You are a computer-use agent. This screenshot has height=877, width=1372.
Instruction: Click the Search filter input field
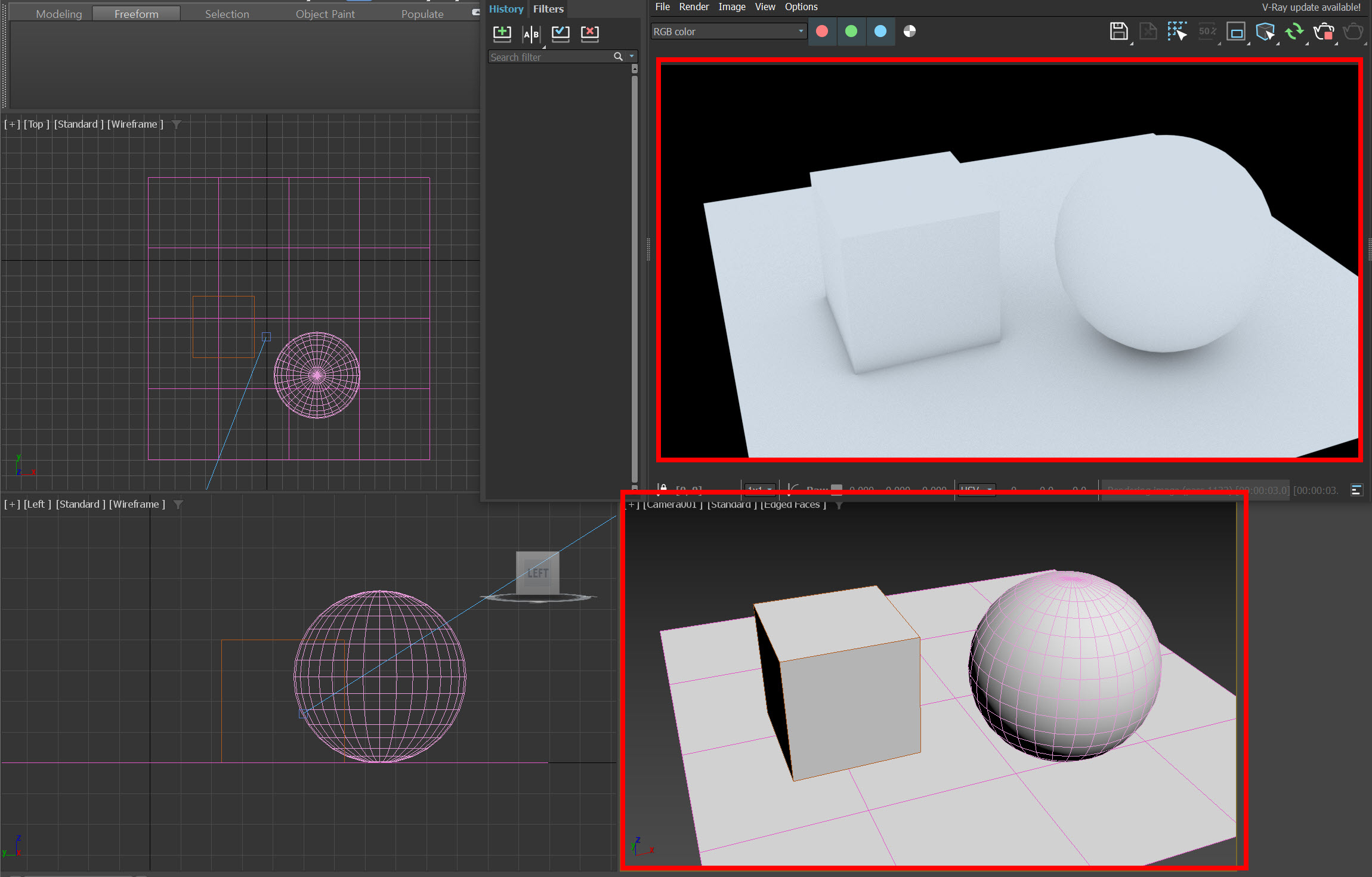(549, 57)
